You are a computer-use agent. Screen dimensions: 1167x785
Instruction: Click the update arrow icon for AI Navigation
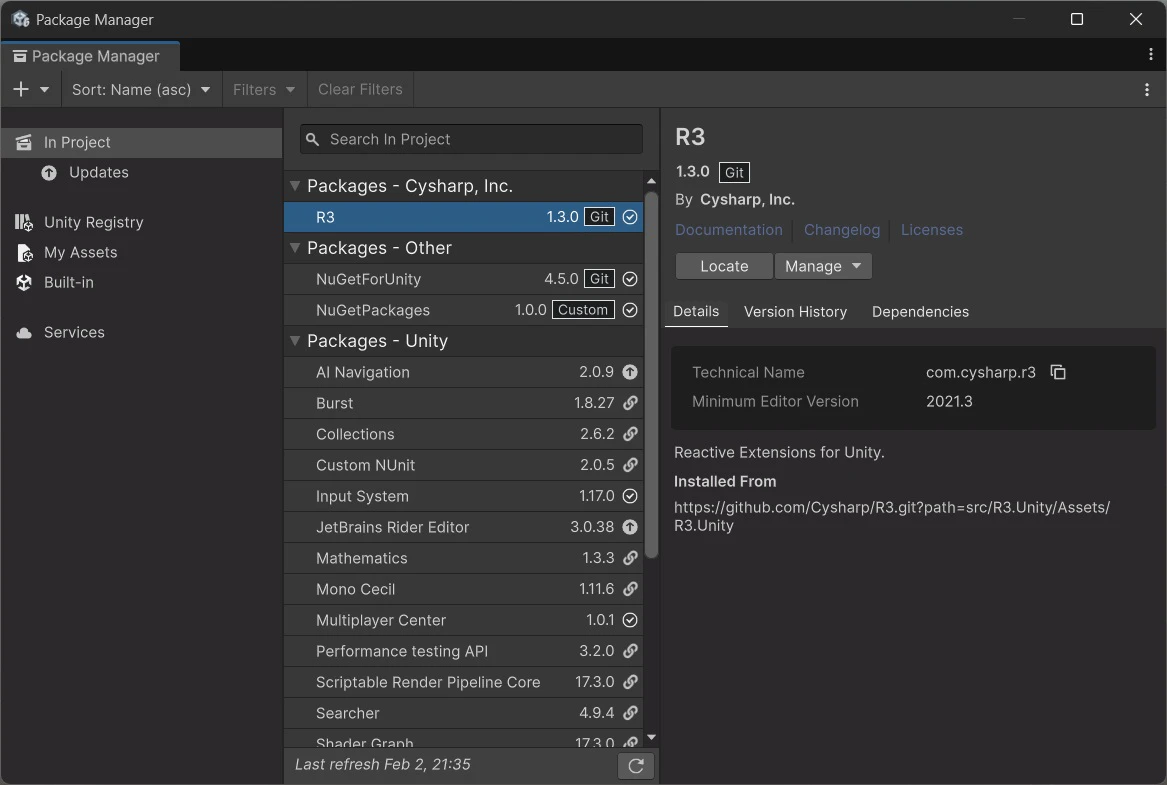pyautogui.click(x=630, y=372)
